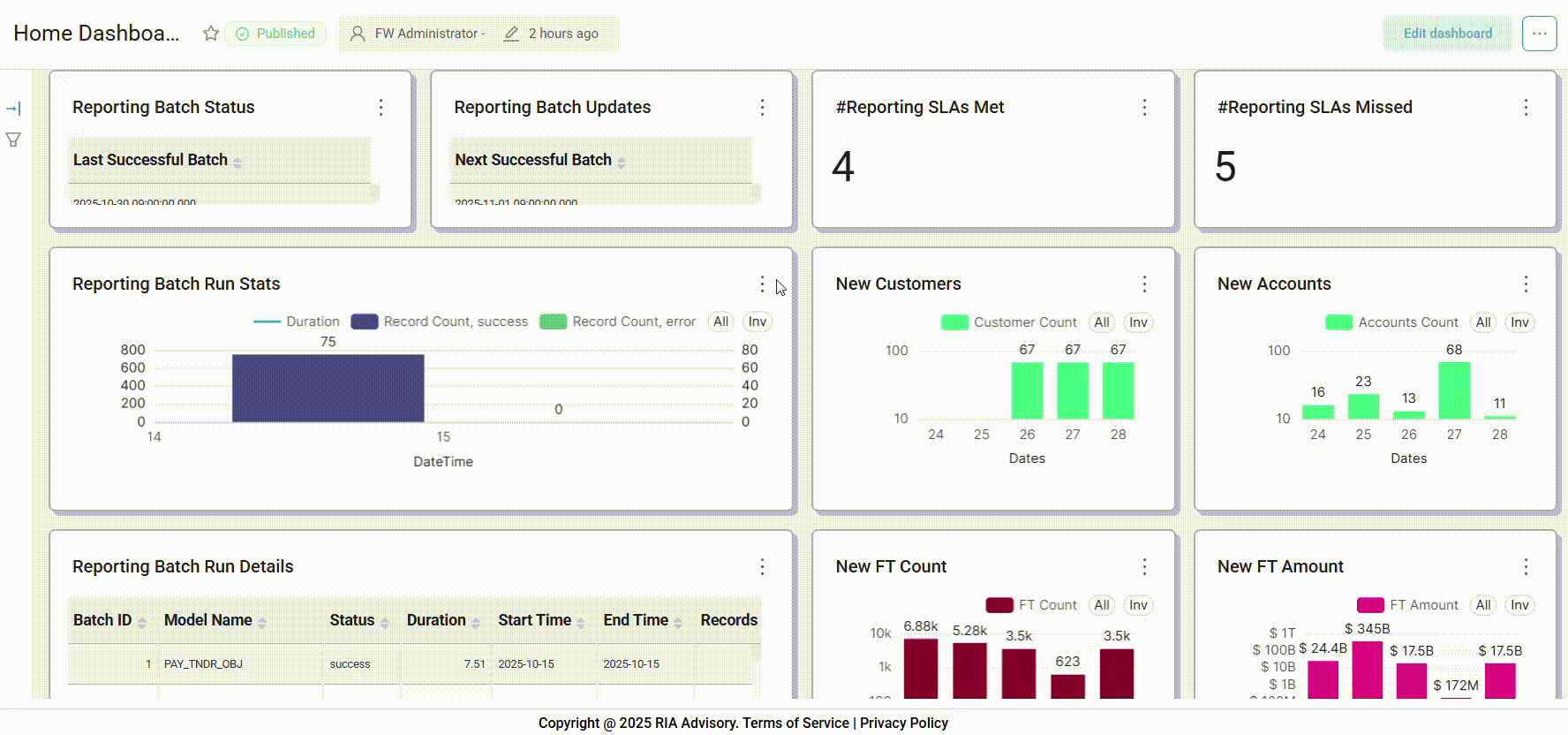This screenshot has height=735, width=1568.
Task: Open New FT Amount chart options menu
Action: click(1526, 566)
